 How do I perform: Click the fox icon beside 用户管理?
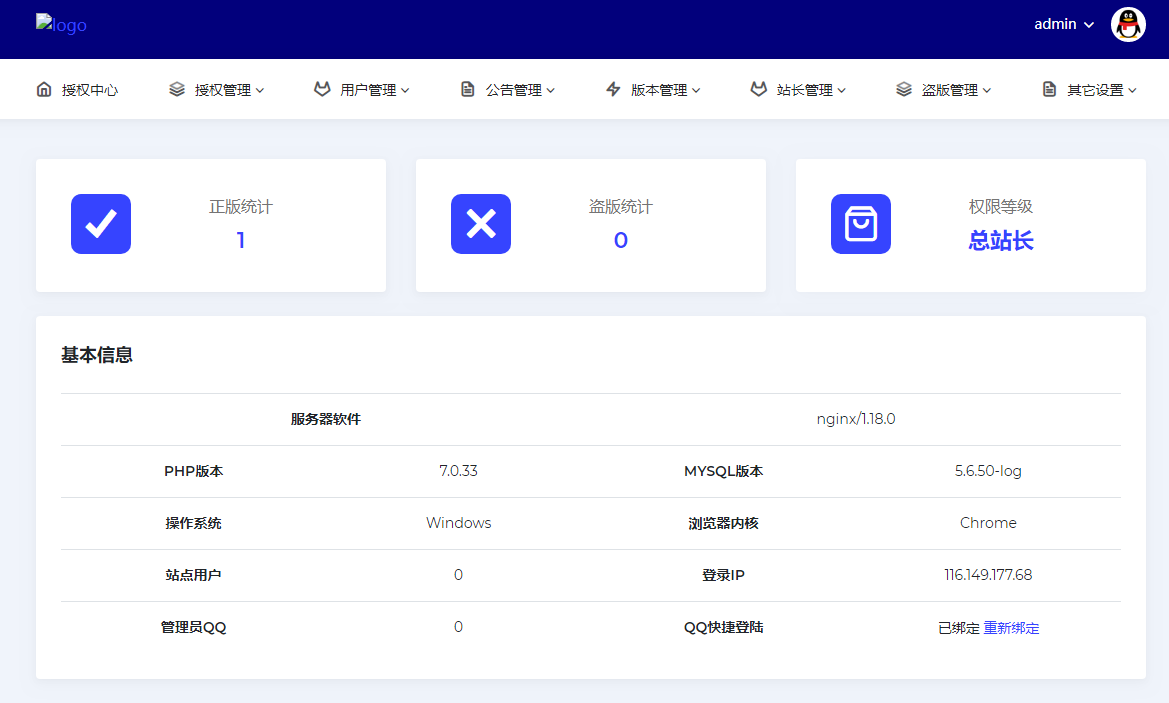pos(322,89)
